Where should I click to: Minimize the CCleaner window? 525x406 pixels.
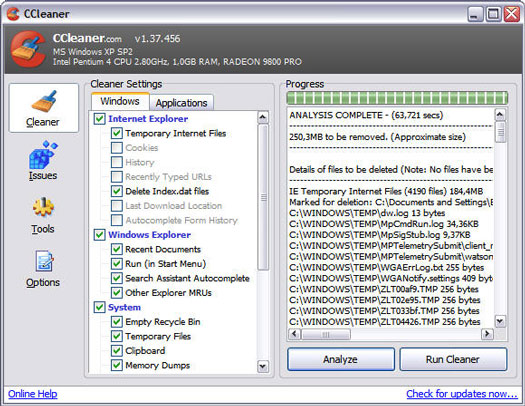474,14
